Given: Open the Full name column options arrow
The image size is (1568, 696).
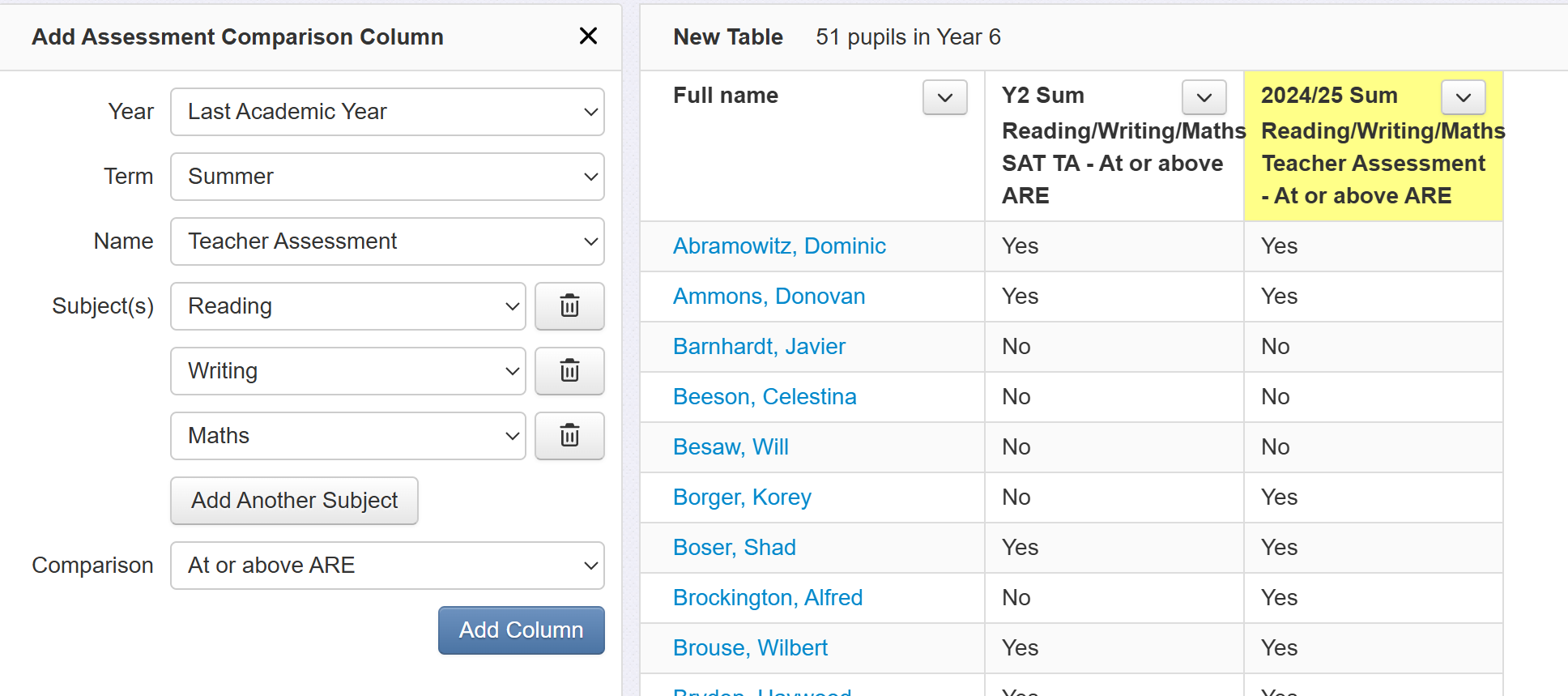Looking at the screenshot, I should coord(944,97).
